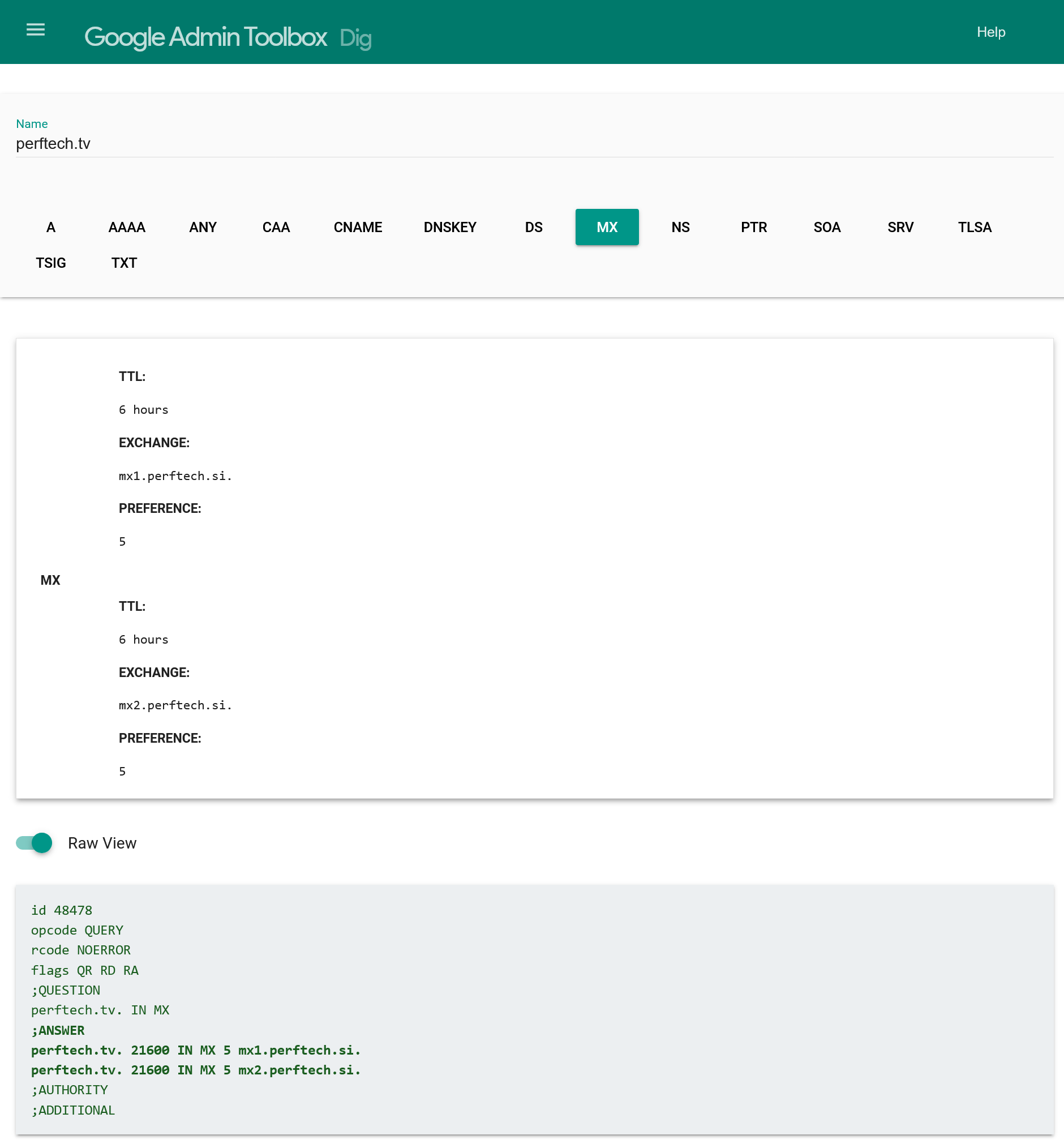The image size is (1064, 1148).
Task: Click the ';ANSWER' section header
Action: (58, 1030)
